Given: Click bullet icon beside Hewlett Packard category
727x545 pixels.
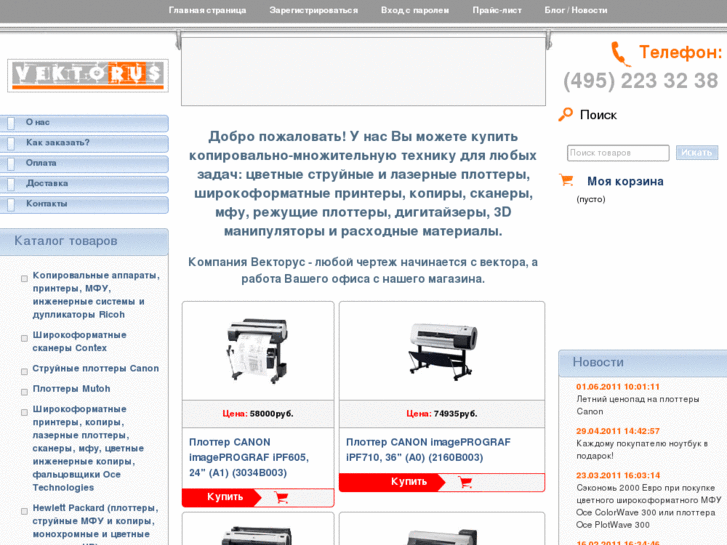Looking at the screenshot, I should 24,511.
